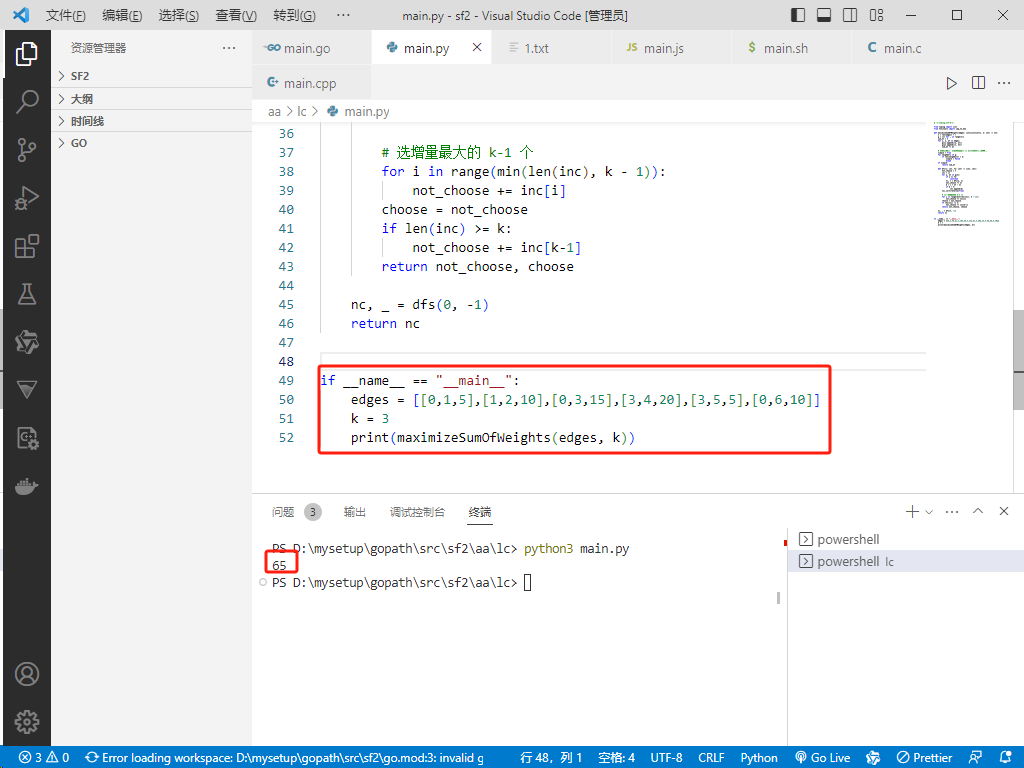The image size is (1024, 768).
Task: Open the Source Control view
Action: pyautogui.click(x=27, y=150)
